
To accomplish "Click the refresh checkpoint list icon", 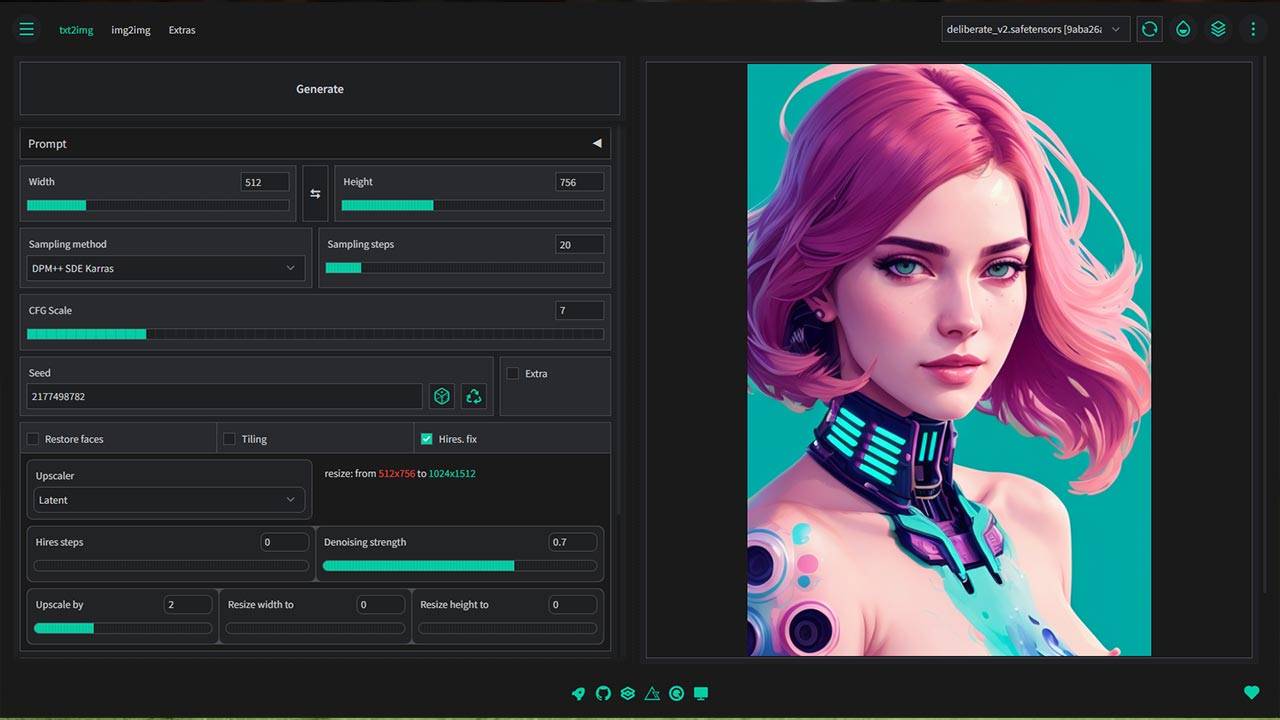I will click(x=1149, y=29).
